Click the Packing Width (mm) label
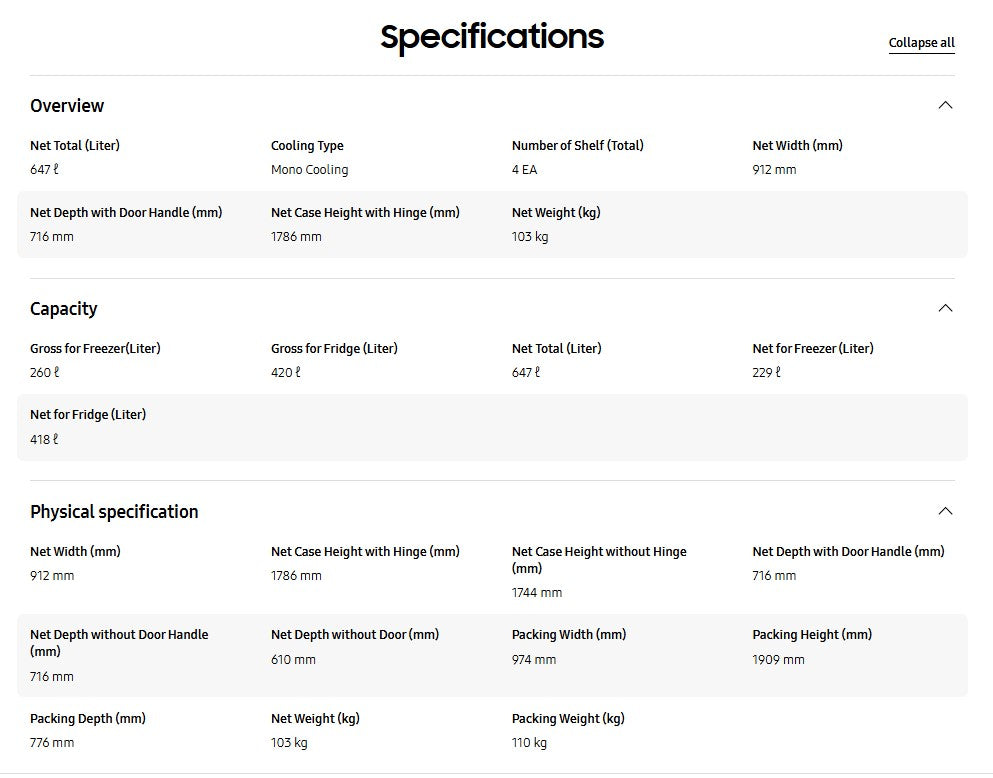Image resolution: width=993 pixels, height=778 pixels. click(569, 635)
